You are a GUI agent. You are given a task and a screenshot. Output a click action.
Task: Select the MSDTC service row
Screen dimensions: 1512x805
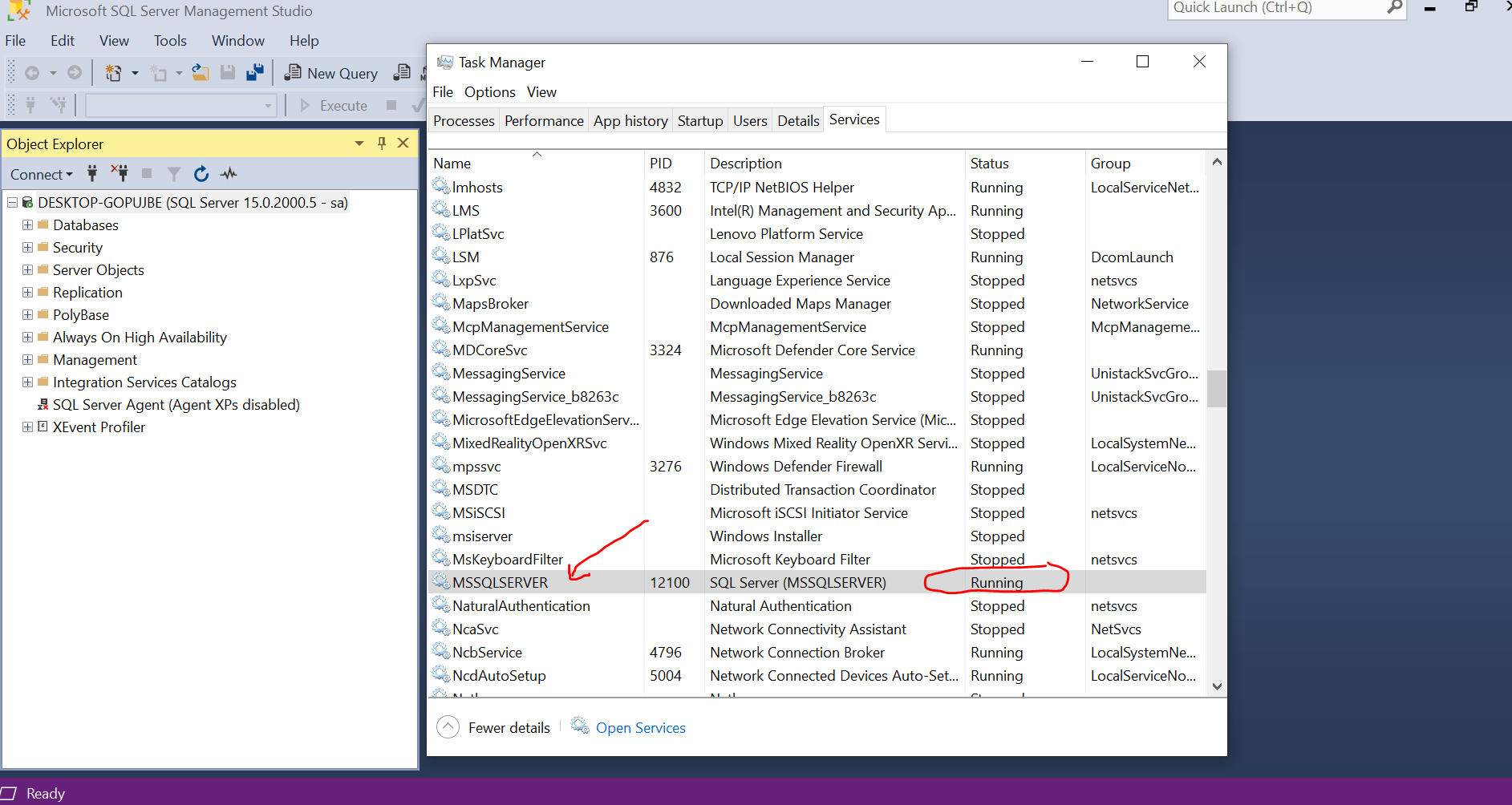coord(817,489)
